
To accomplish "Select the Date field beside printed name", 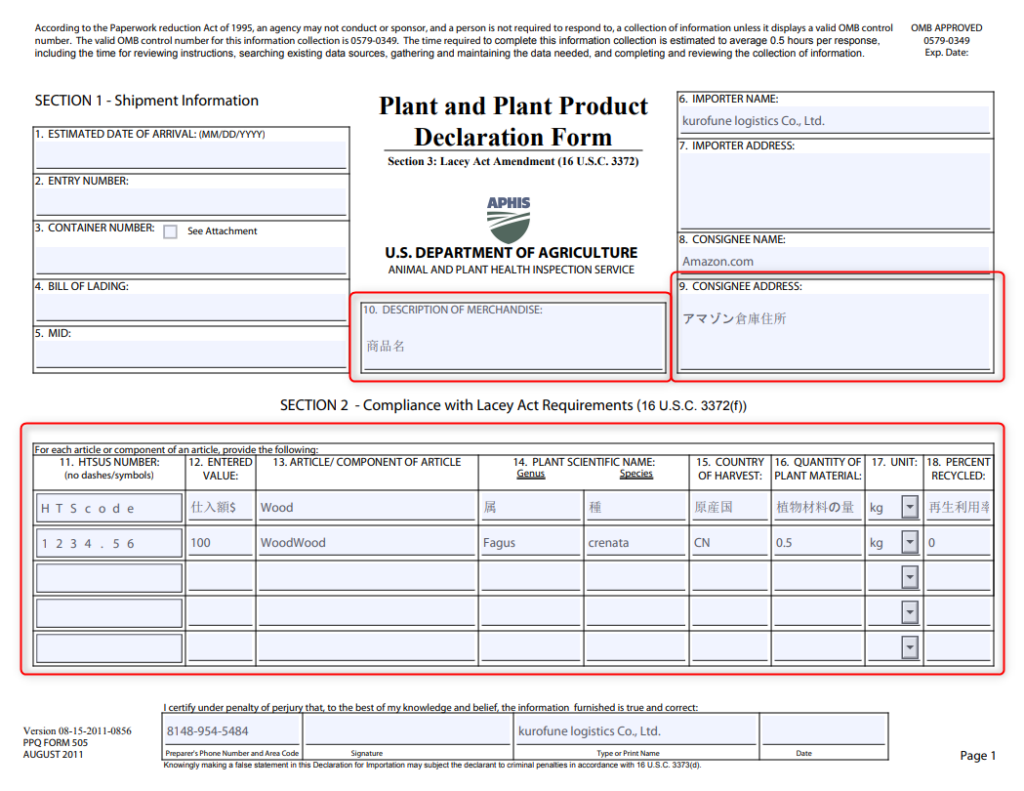I will pos(823,731).
